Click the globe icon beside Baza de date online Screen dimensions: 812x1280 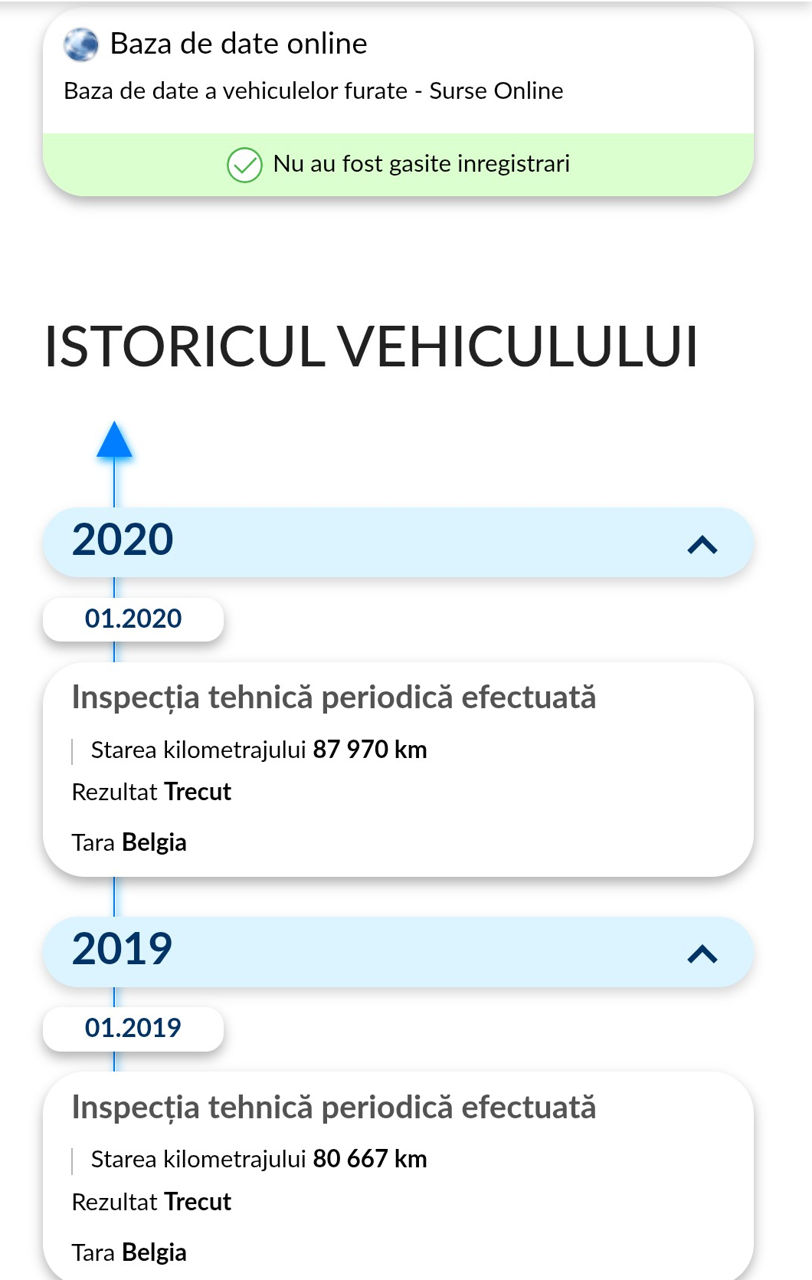coord(81,44)
